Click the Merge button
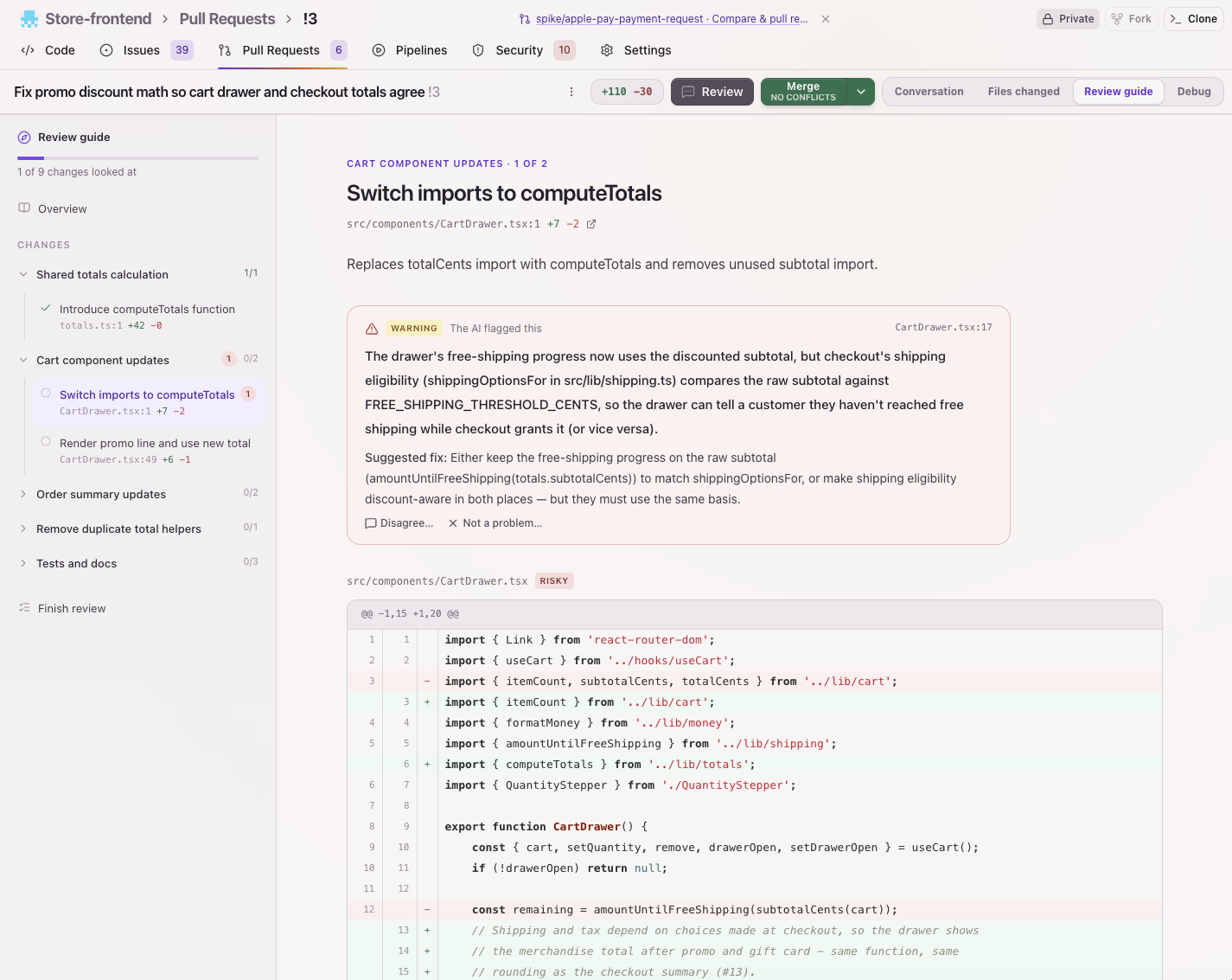1232x980 pixels. 803,92
